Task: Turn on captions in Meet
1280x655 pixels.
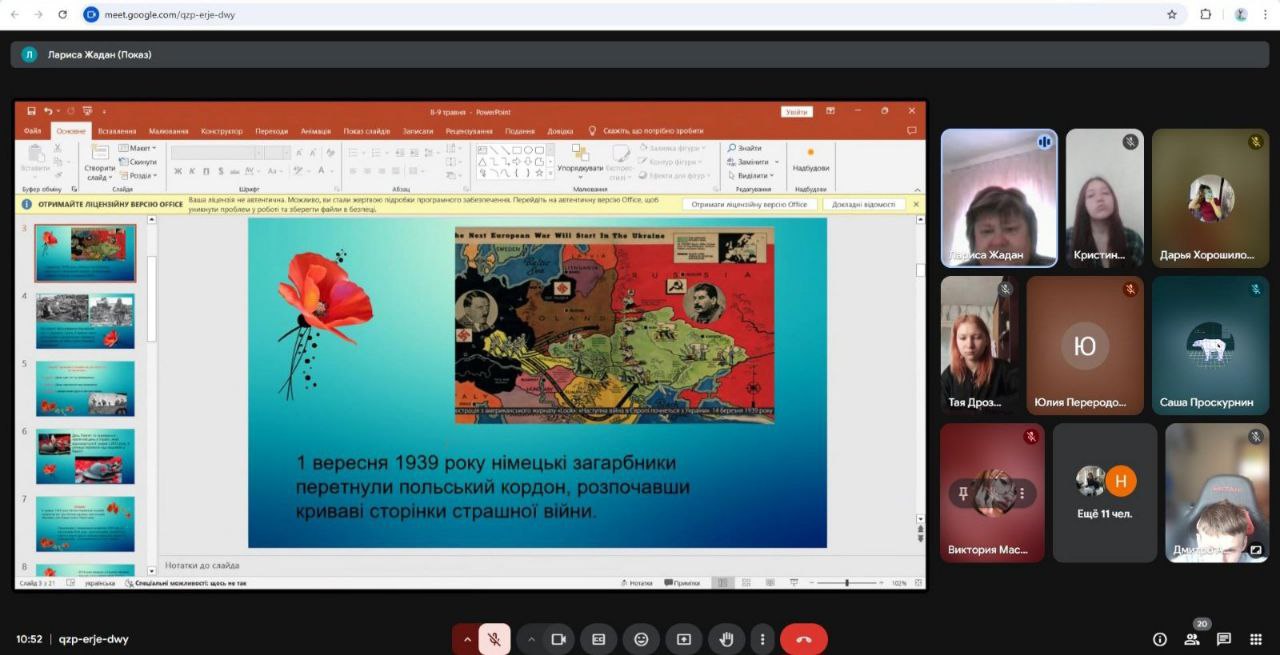Action: coord(599,639)
